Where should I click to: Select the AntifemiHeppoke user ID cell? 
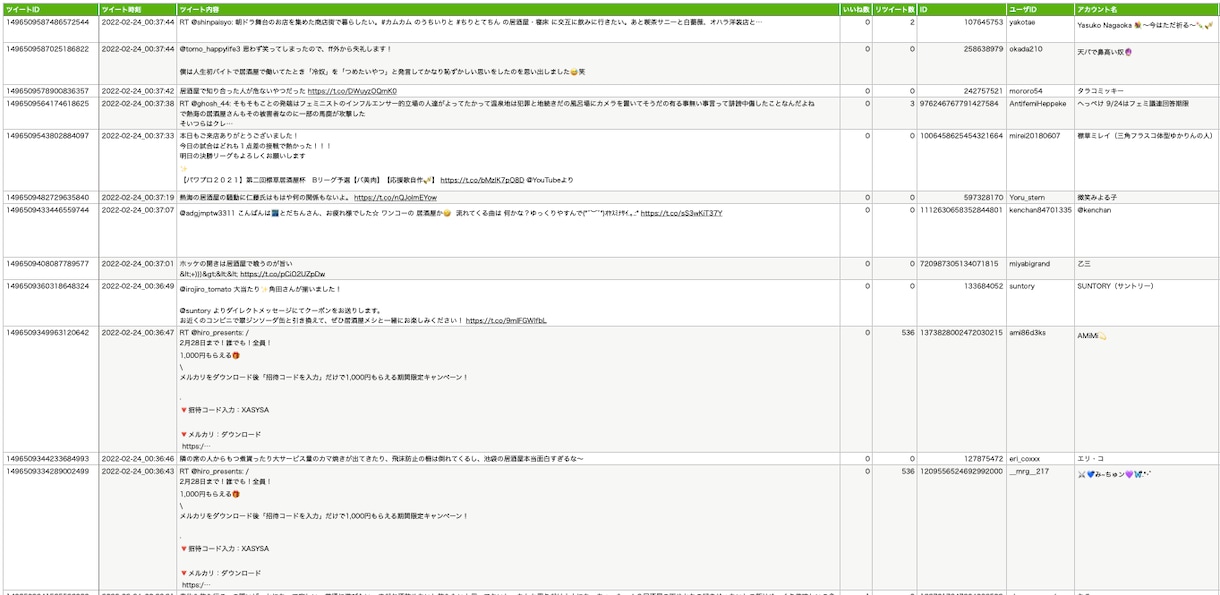pyautogui.click(x=1040, y=113)
